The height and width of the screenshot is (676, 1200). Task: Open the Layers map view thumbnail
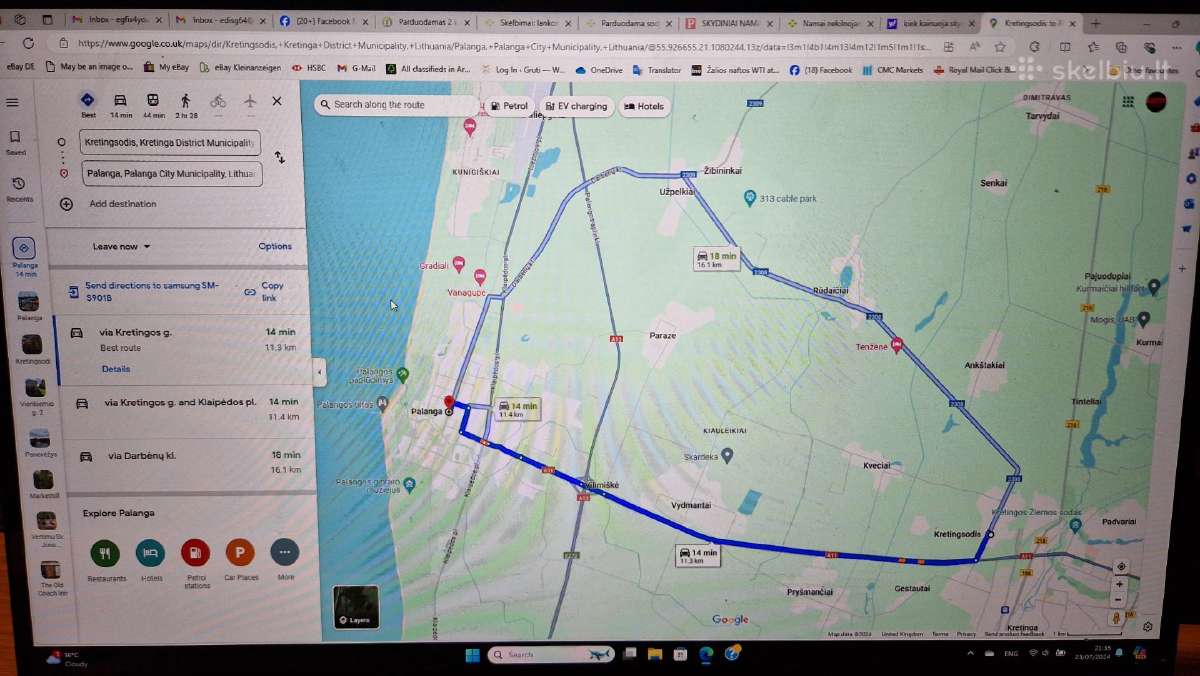pos(356,607)
